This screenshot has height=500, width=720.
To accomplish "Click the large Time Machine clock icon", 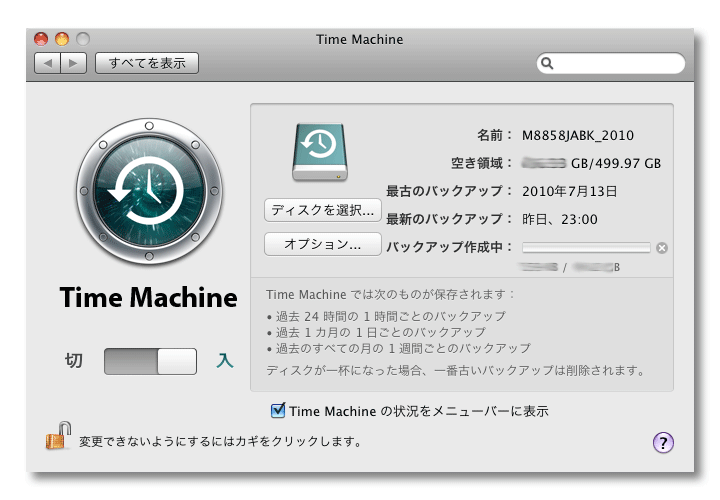I will pyautogui.click(x=149, y=191).
